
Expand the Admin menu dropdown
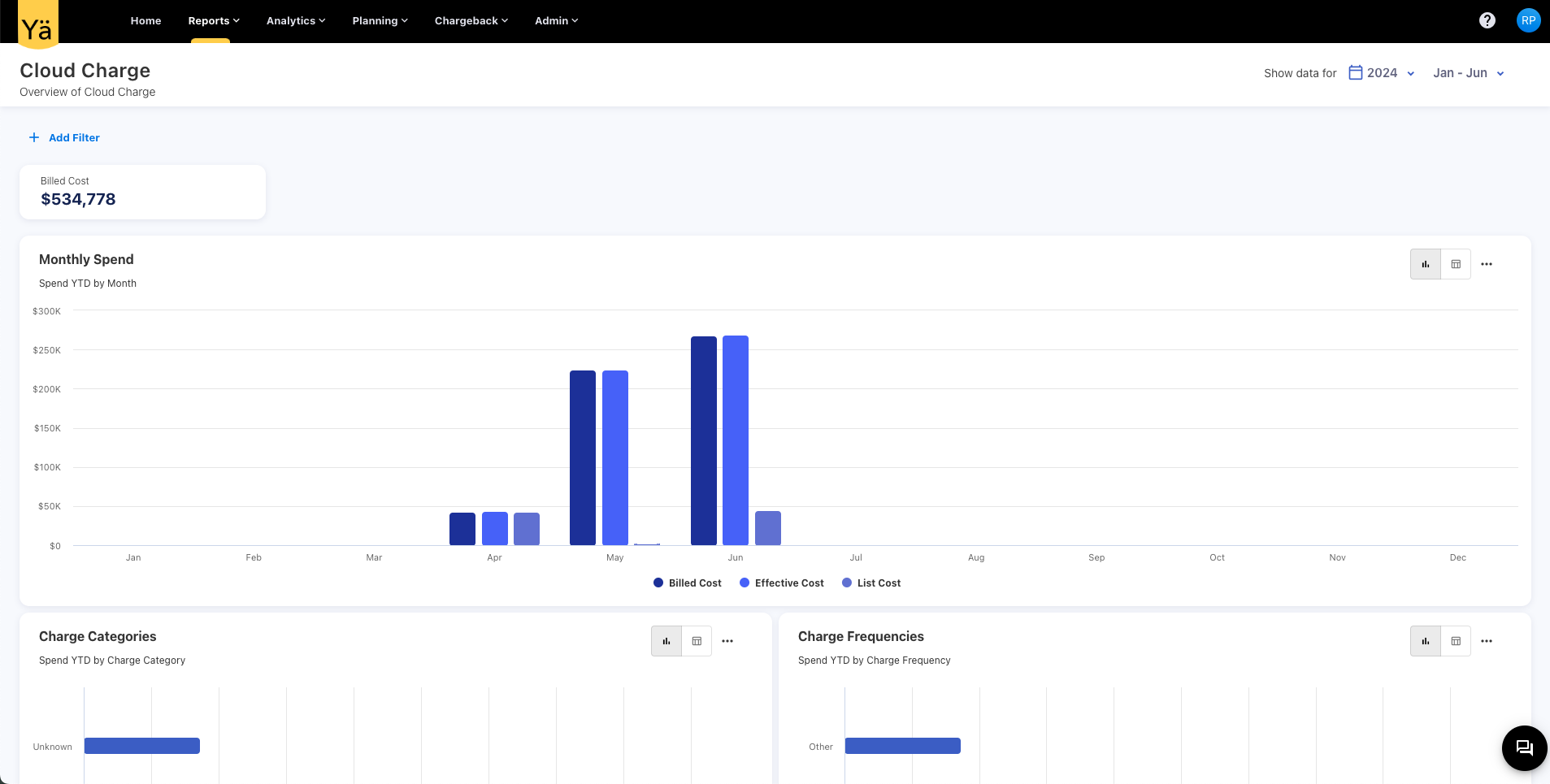pos(556,21)
